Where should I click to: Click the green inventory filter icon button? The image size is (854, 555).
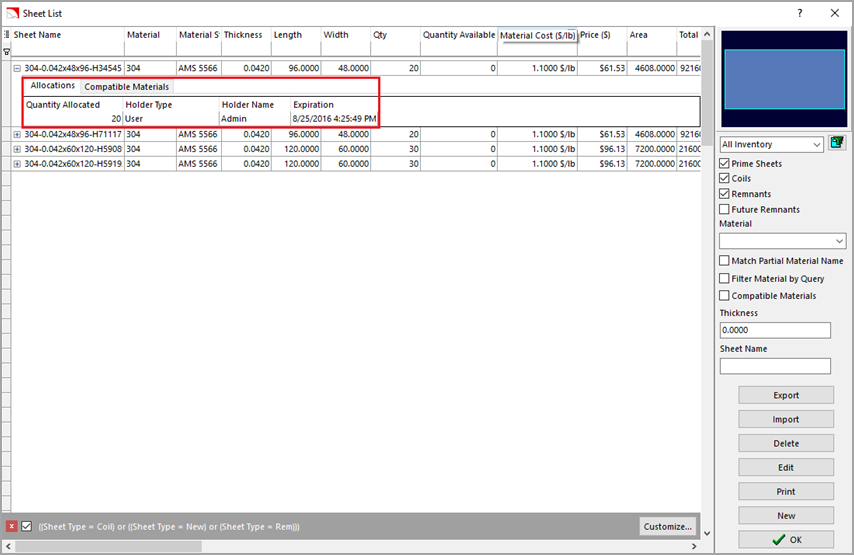[x=837, y=143]
